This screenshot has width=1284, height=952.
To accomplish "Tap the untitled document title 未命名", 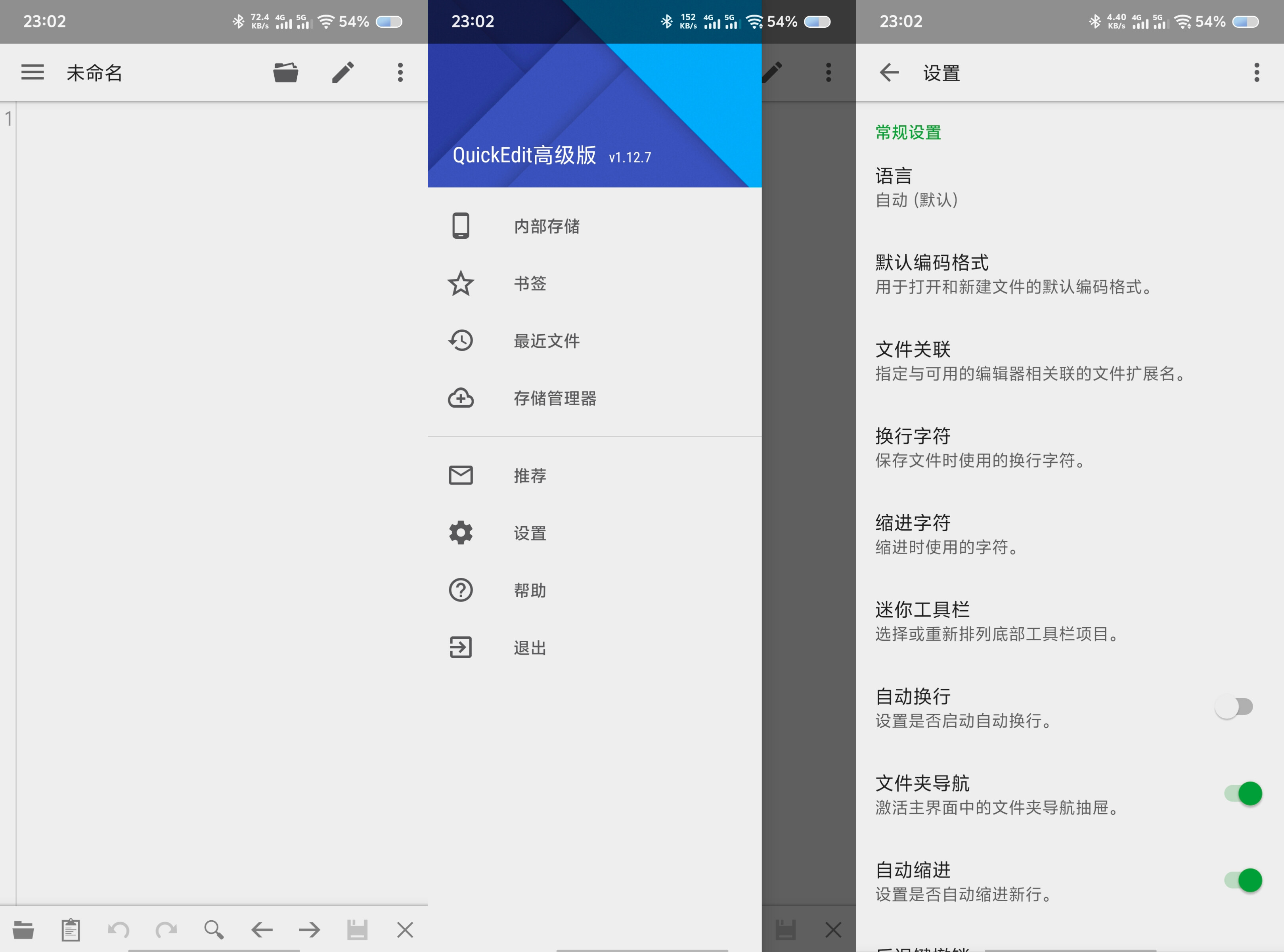I will point(94,72).
